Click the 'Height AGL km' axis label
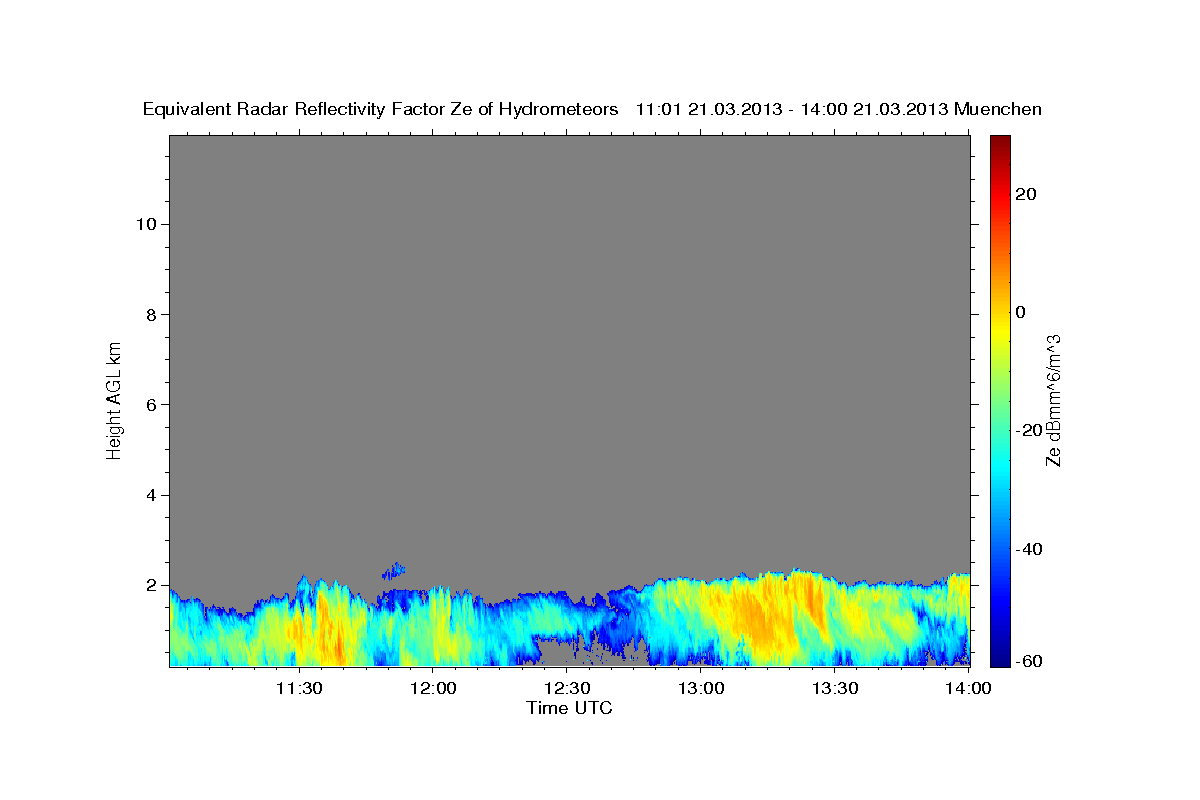 pos(114,399)
